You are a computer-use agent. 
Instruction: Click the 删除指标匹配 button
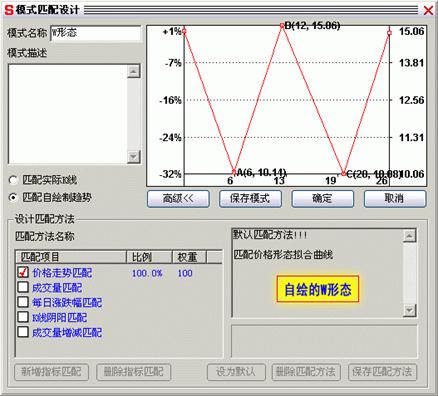point(134,372)
